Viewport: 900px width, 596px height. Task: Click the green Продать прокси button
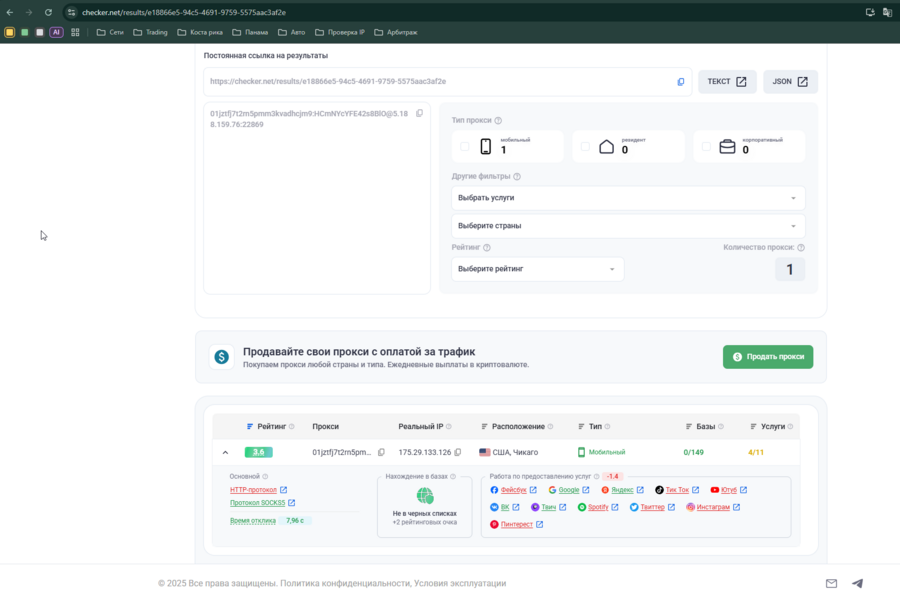pos(768,357)
